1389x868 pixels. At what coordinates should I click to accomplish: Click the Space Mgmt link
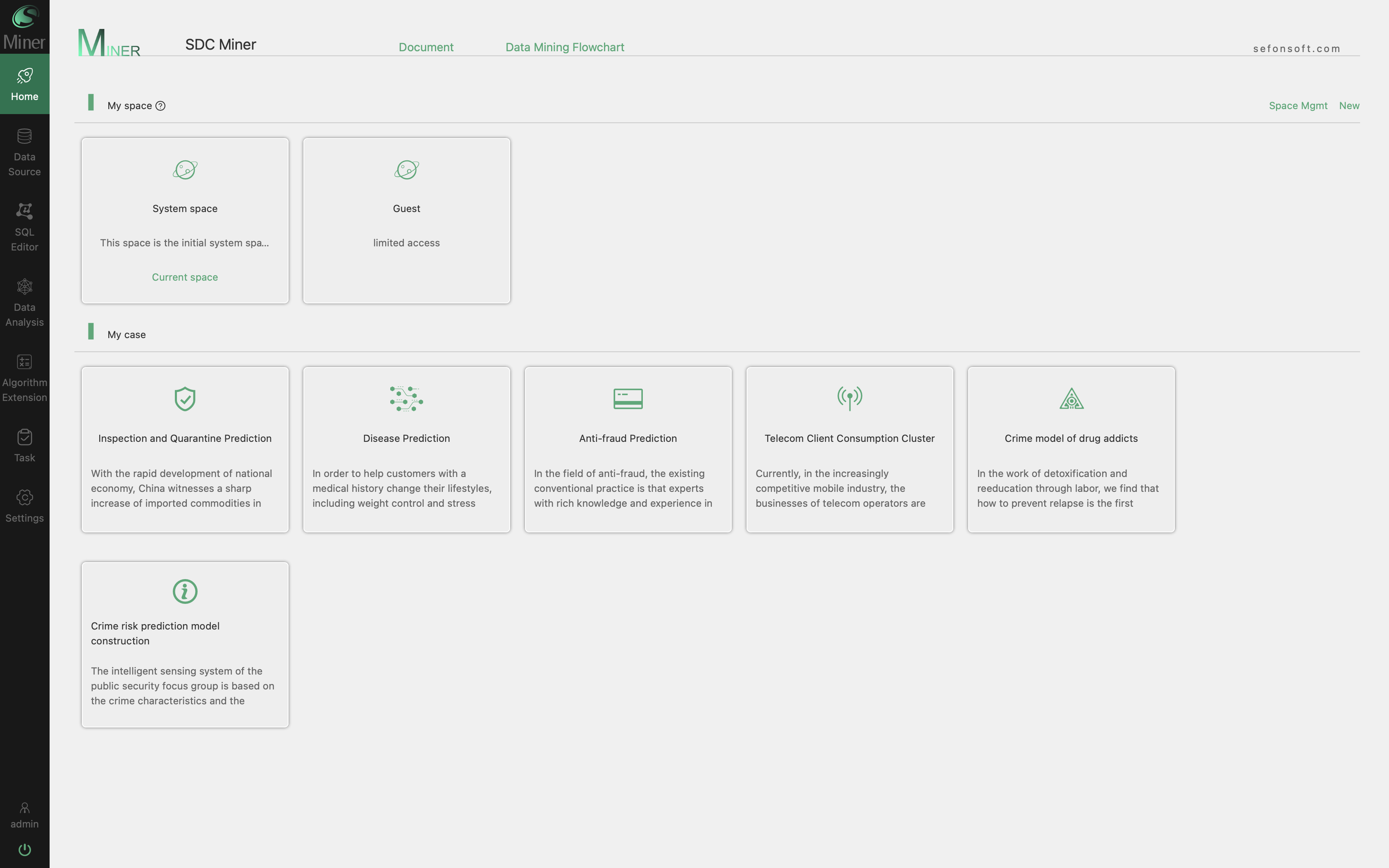pyautogui.click(x=1298, y=106)
